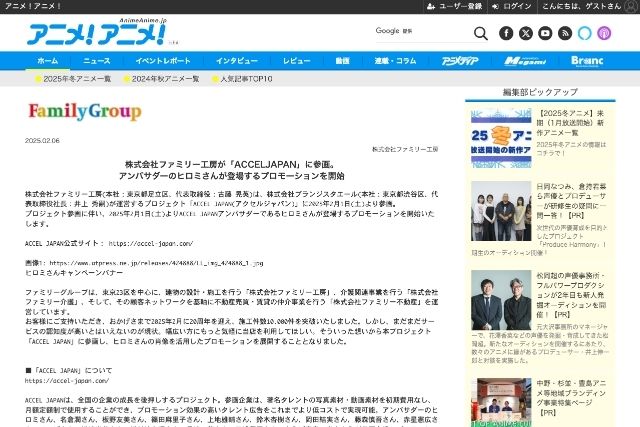640x427 pixels.
Task: Open the accel-japan.com link under ACCEL JAPANについて
Action: click(67, 380)
